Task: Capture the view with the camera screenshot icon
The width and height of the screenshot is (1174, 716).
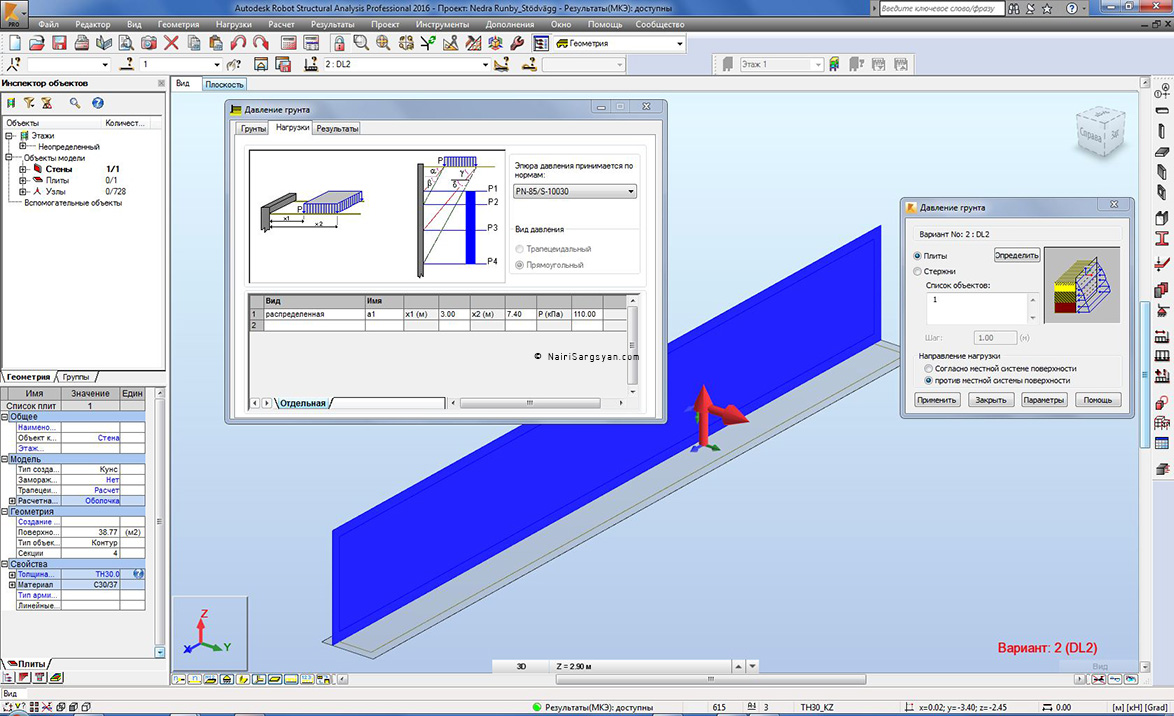Action: click(x=149, y=43)
